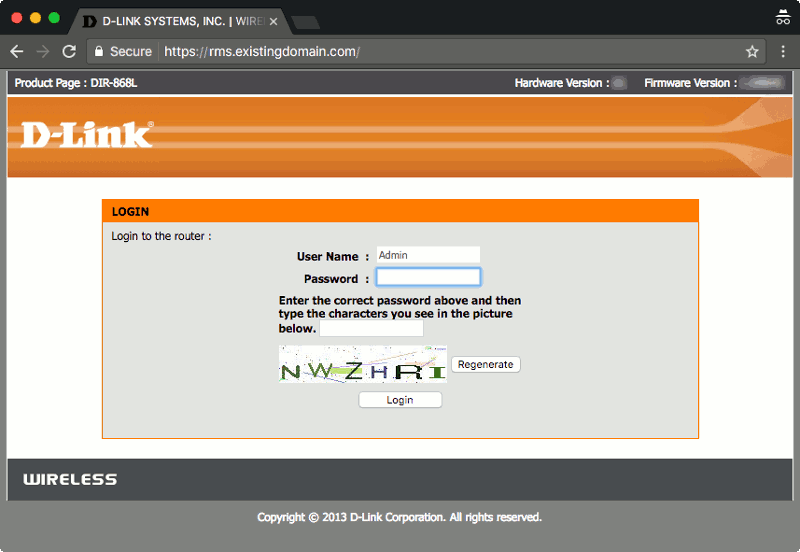This screenshot has width=800, height=552.
Task: Bookmark this page with the star icon
Action: [x=752, y=52]
